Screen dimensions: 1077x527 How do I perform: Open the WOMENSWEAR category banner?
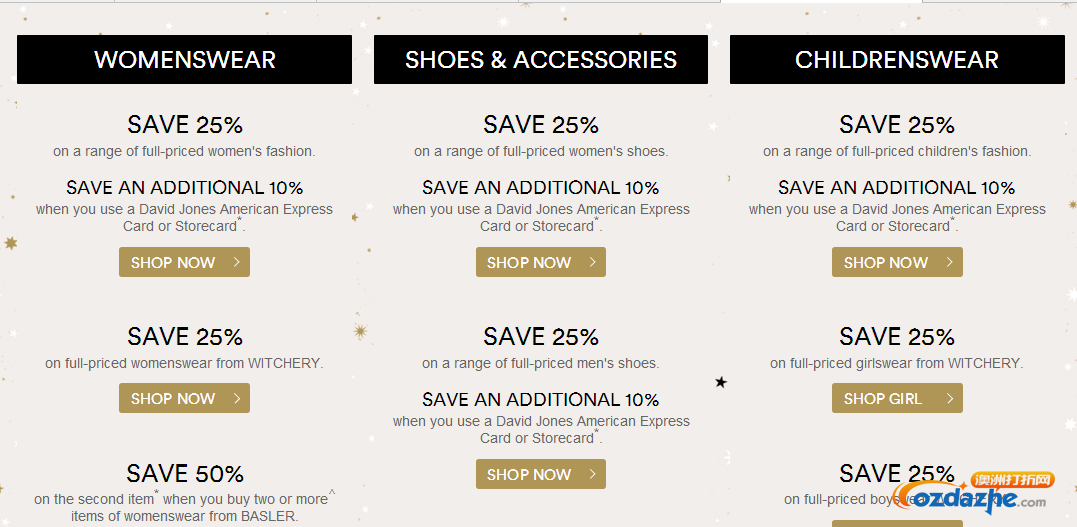(184, 60)
